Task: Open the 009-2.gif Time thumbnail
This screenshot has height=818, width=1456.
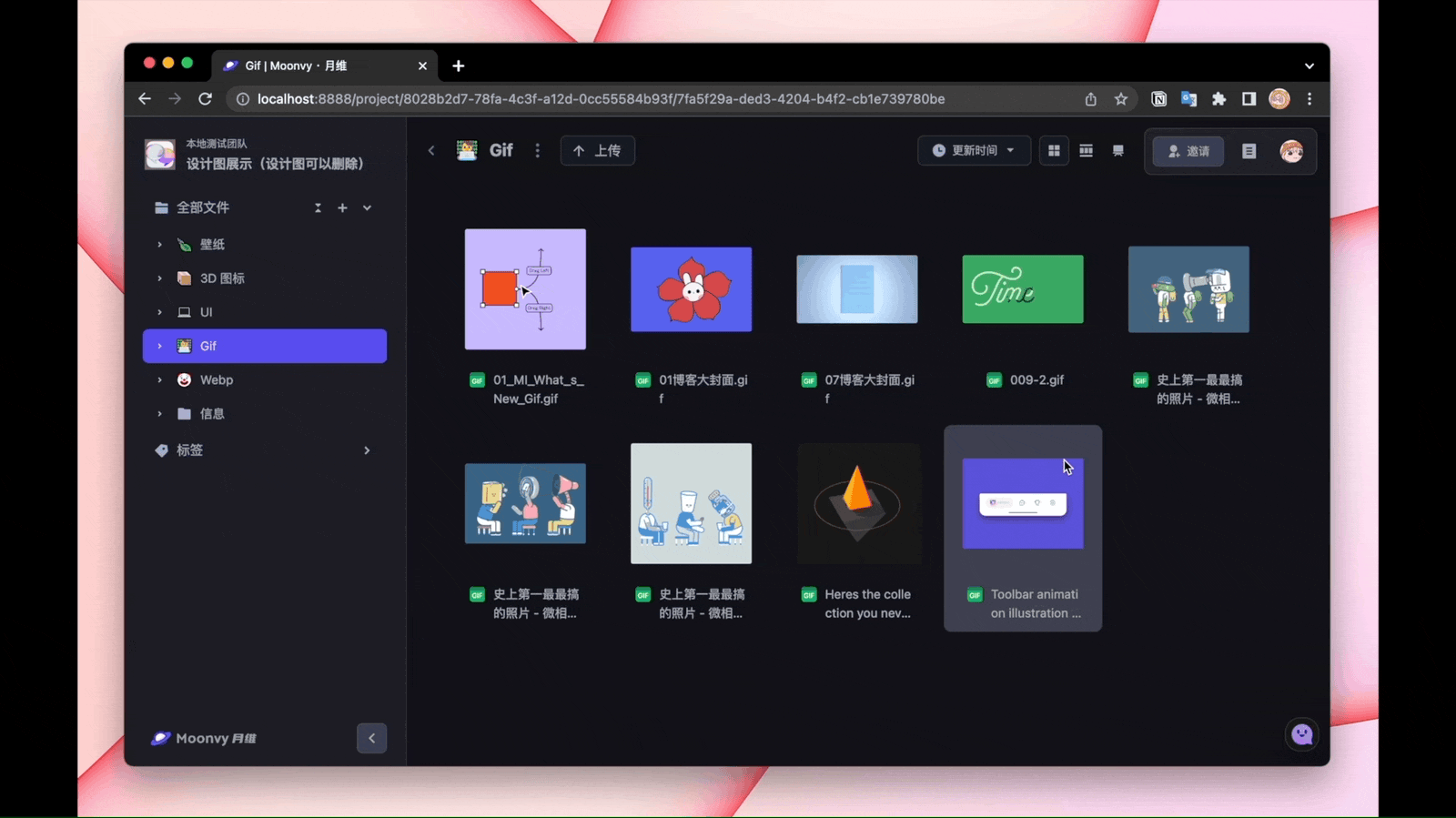Action: click(1022, 289)
